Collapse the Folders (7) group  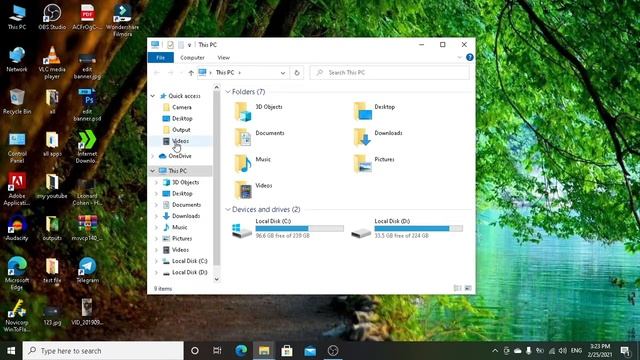tap(228, 92)
